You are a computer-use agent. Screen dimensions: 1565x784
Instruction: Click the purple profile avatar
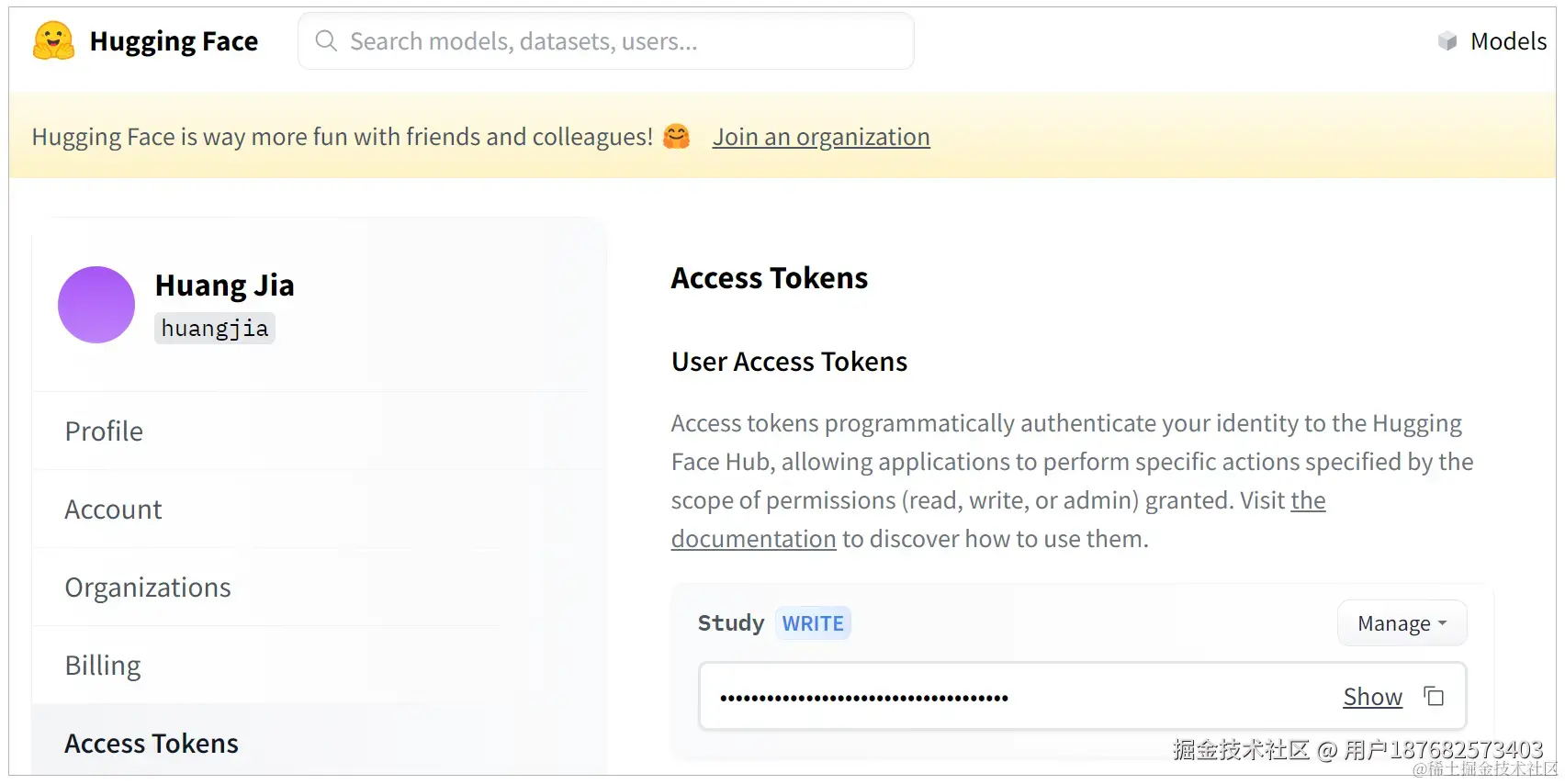click(x=96, y=305)
